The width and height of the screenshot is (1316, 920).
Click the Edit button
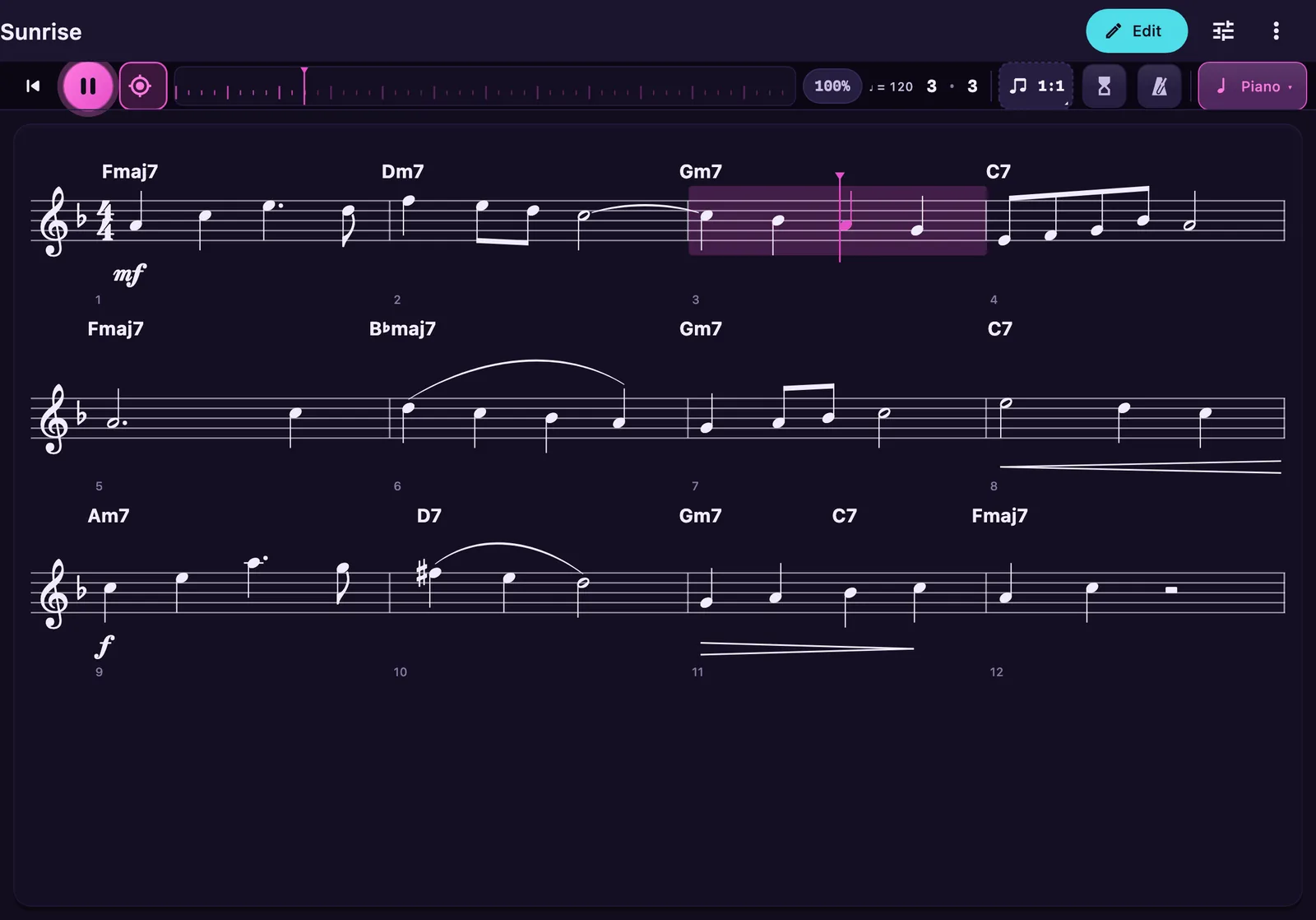[x=1136, y=31]
